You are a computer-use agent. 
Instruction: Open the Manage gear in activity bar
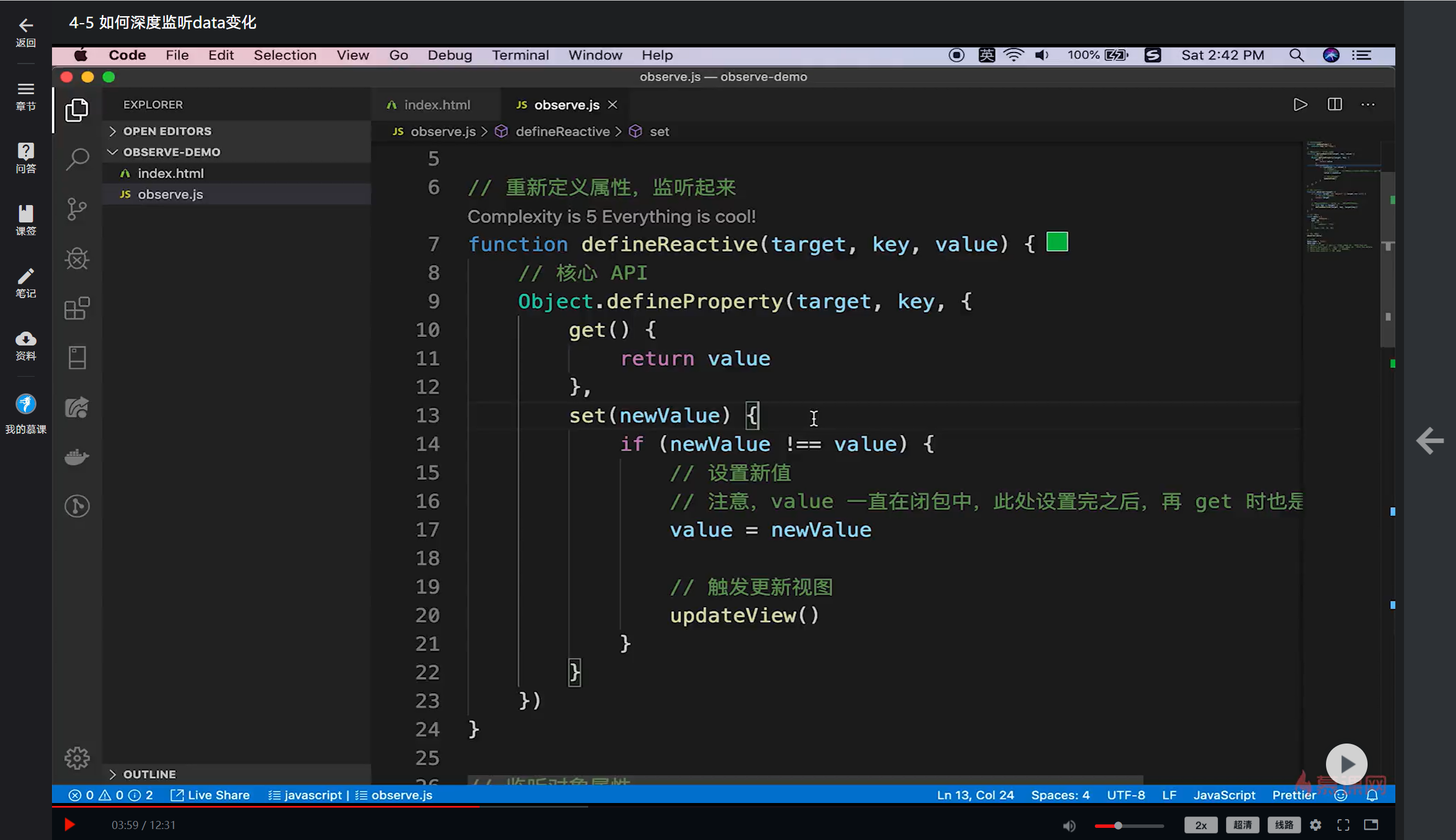pyautogui.click(x=77, y=758)
